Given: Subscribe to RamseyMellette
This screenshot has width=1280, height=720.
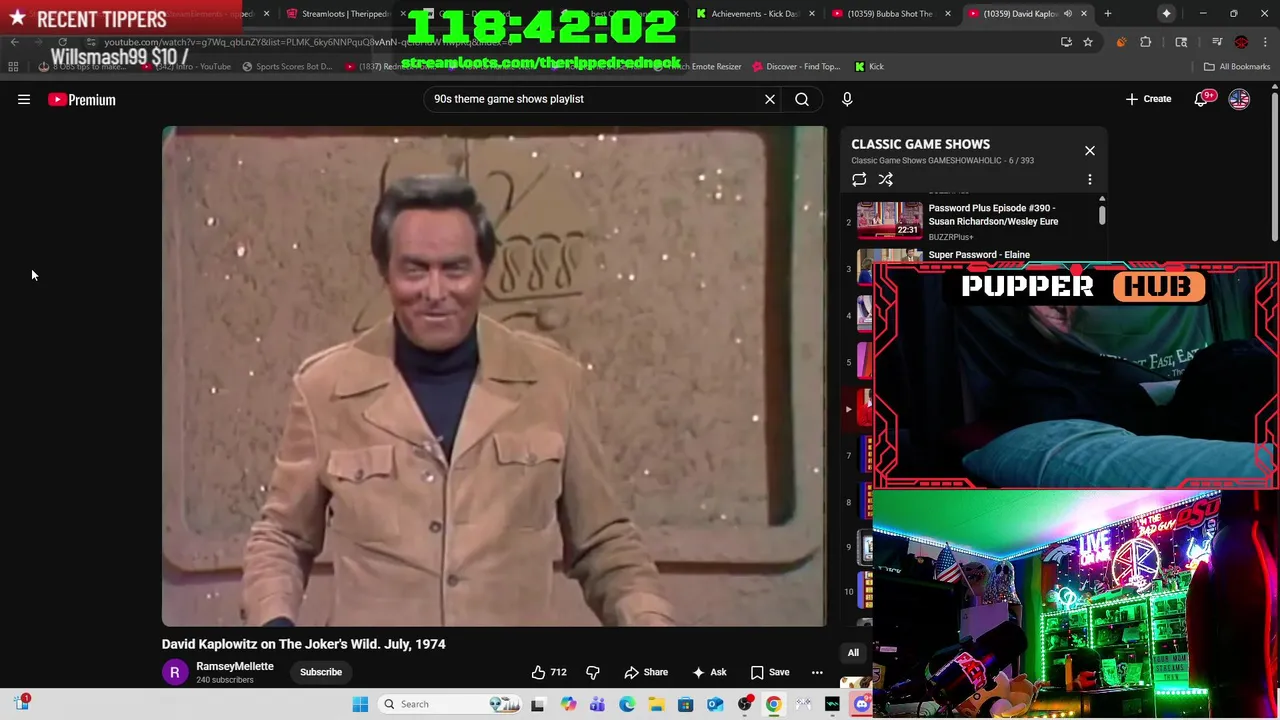Looking at the screenshot, I should point(321,672).
